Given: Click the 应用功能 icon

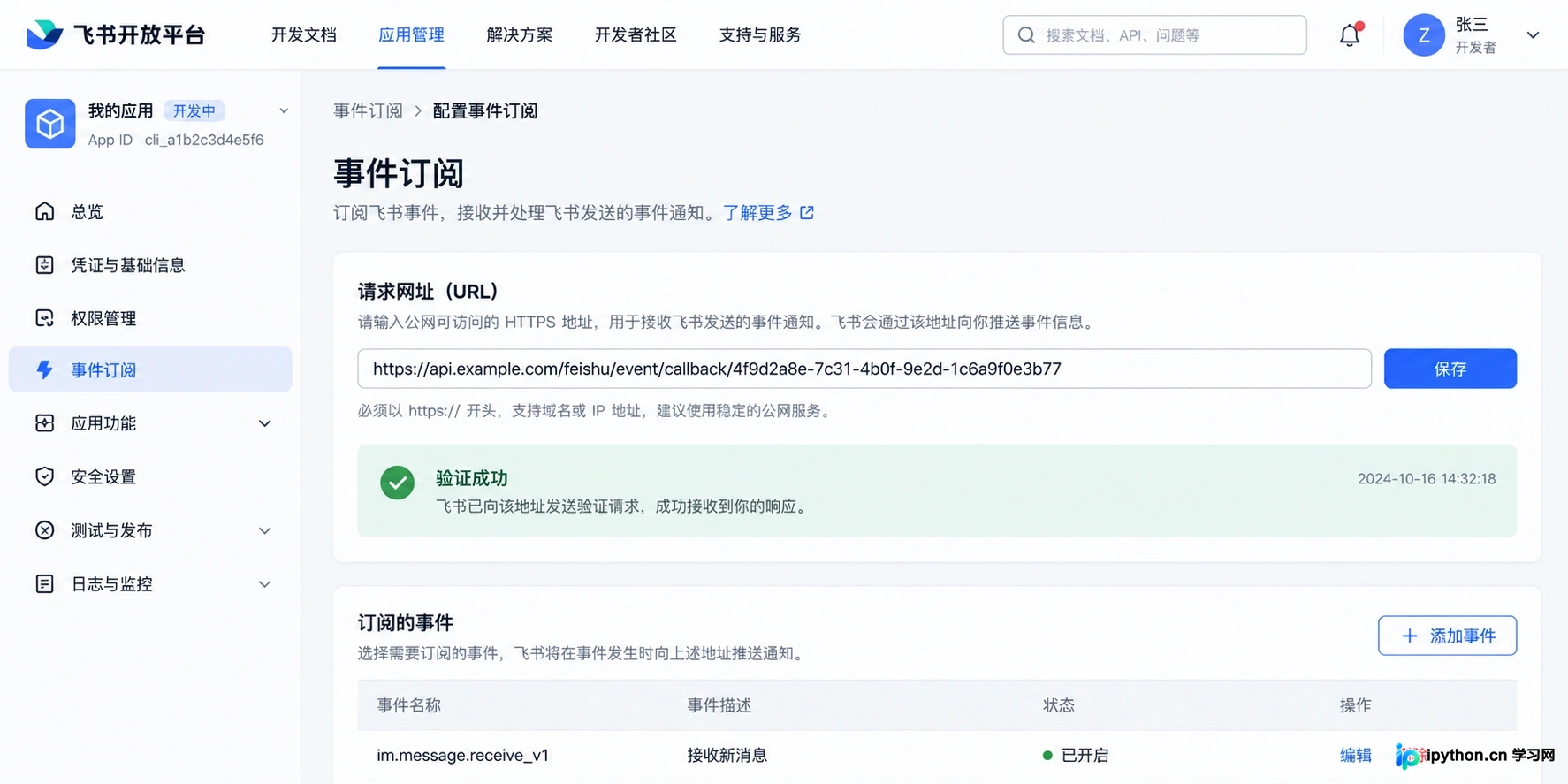Looking at the screenshot, I should pyautogui.click(x=45, y=423).
